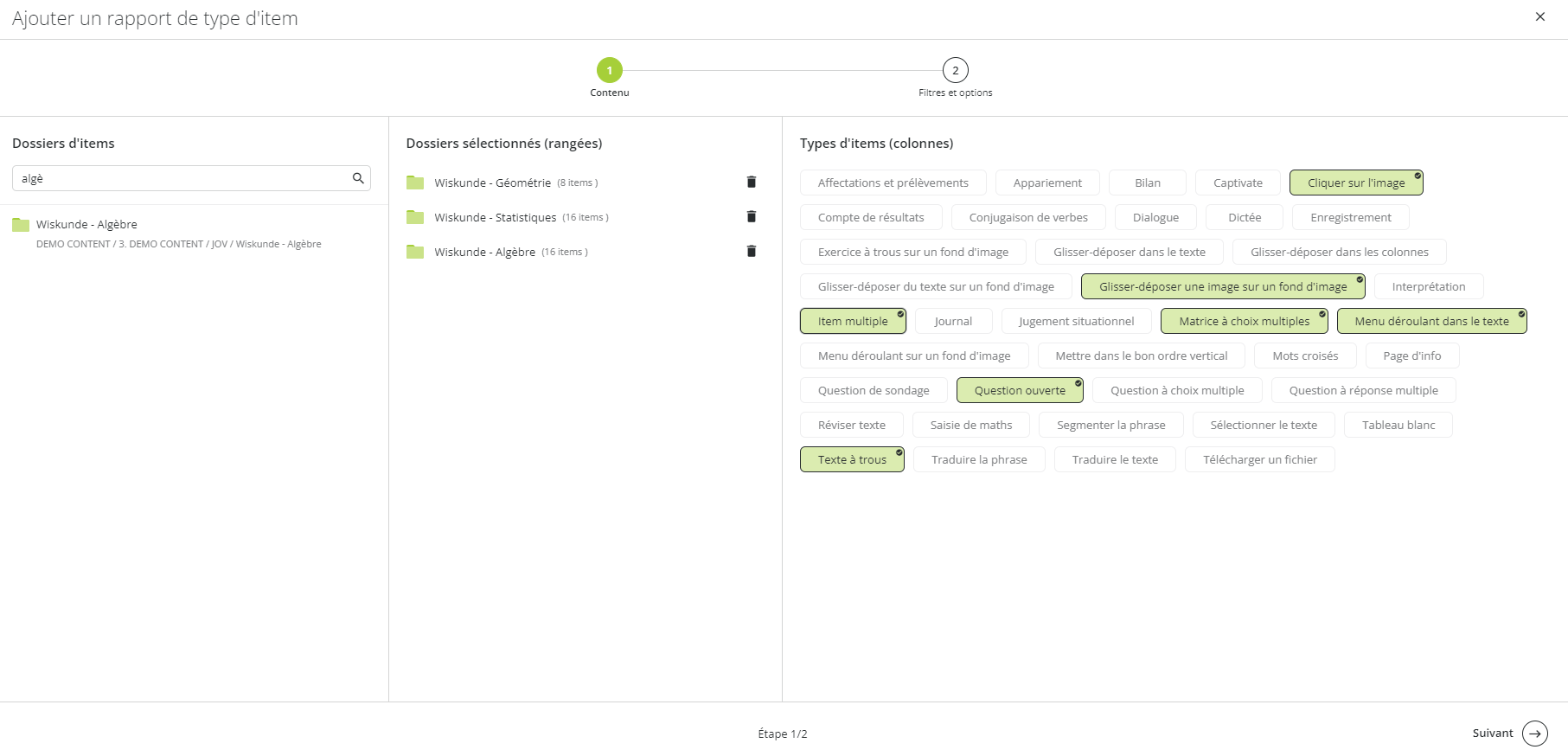The image size is (1568, 756).
Task: Click the Suivant button label
Action: [x=1493, y=734]
